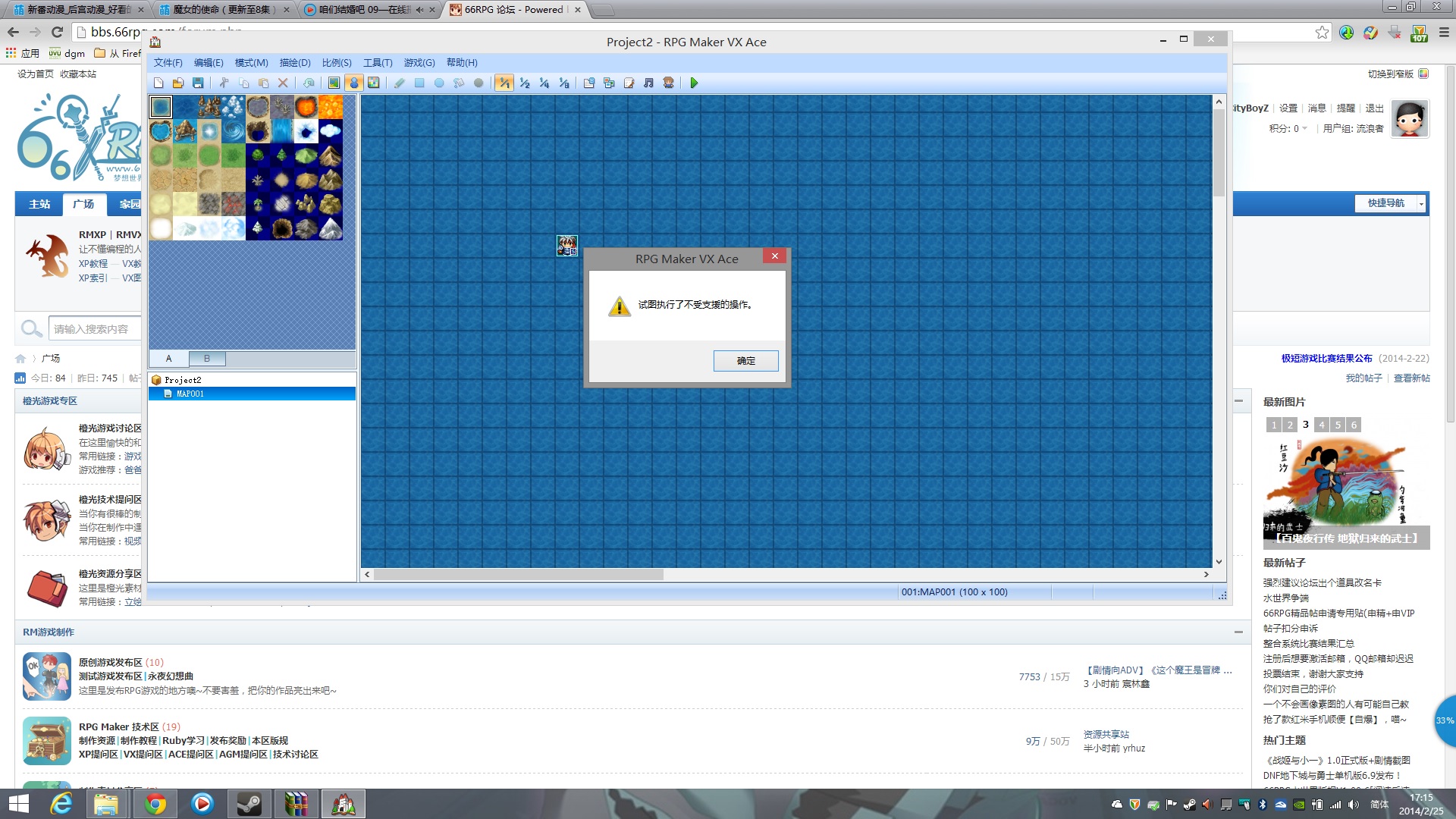Select the Project2 root tree node

[183, 380]
